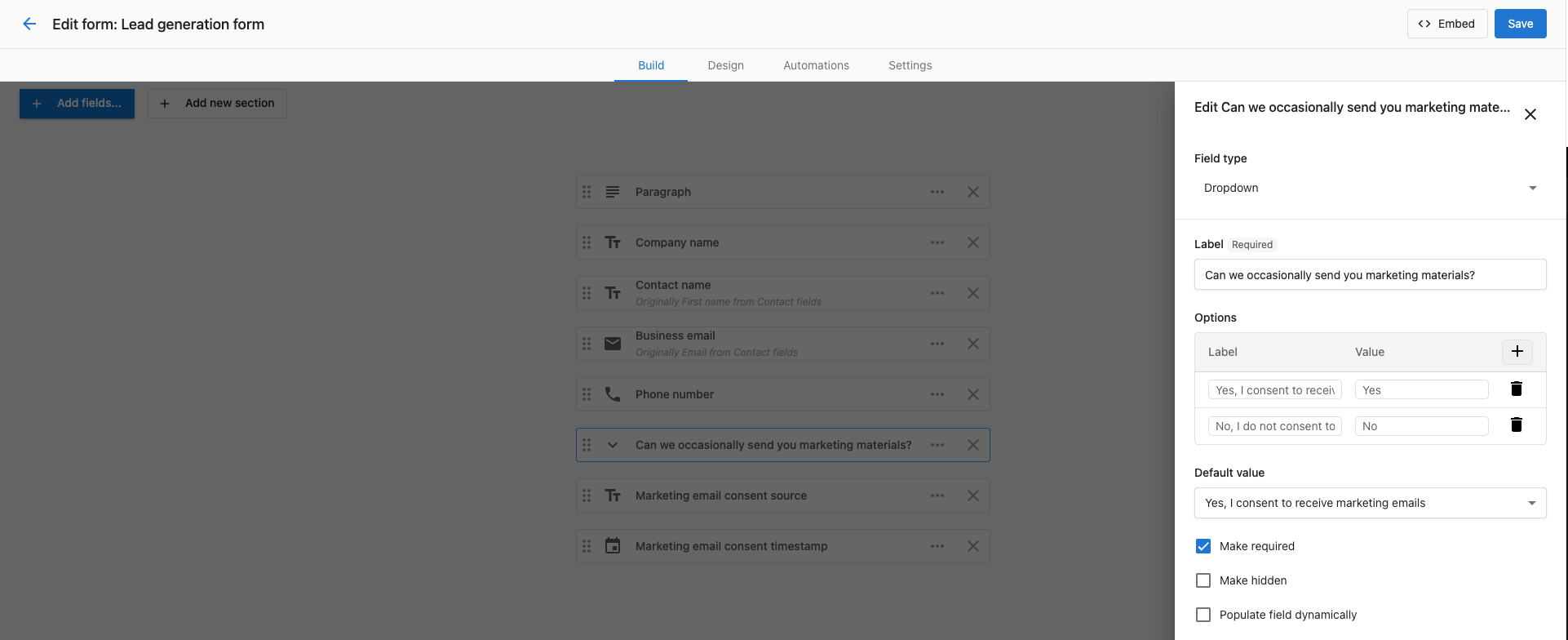Remove the marketing materials question field
This screenshot has width=1568, height=640.
(973, 445)
